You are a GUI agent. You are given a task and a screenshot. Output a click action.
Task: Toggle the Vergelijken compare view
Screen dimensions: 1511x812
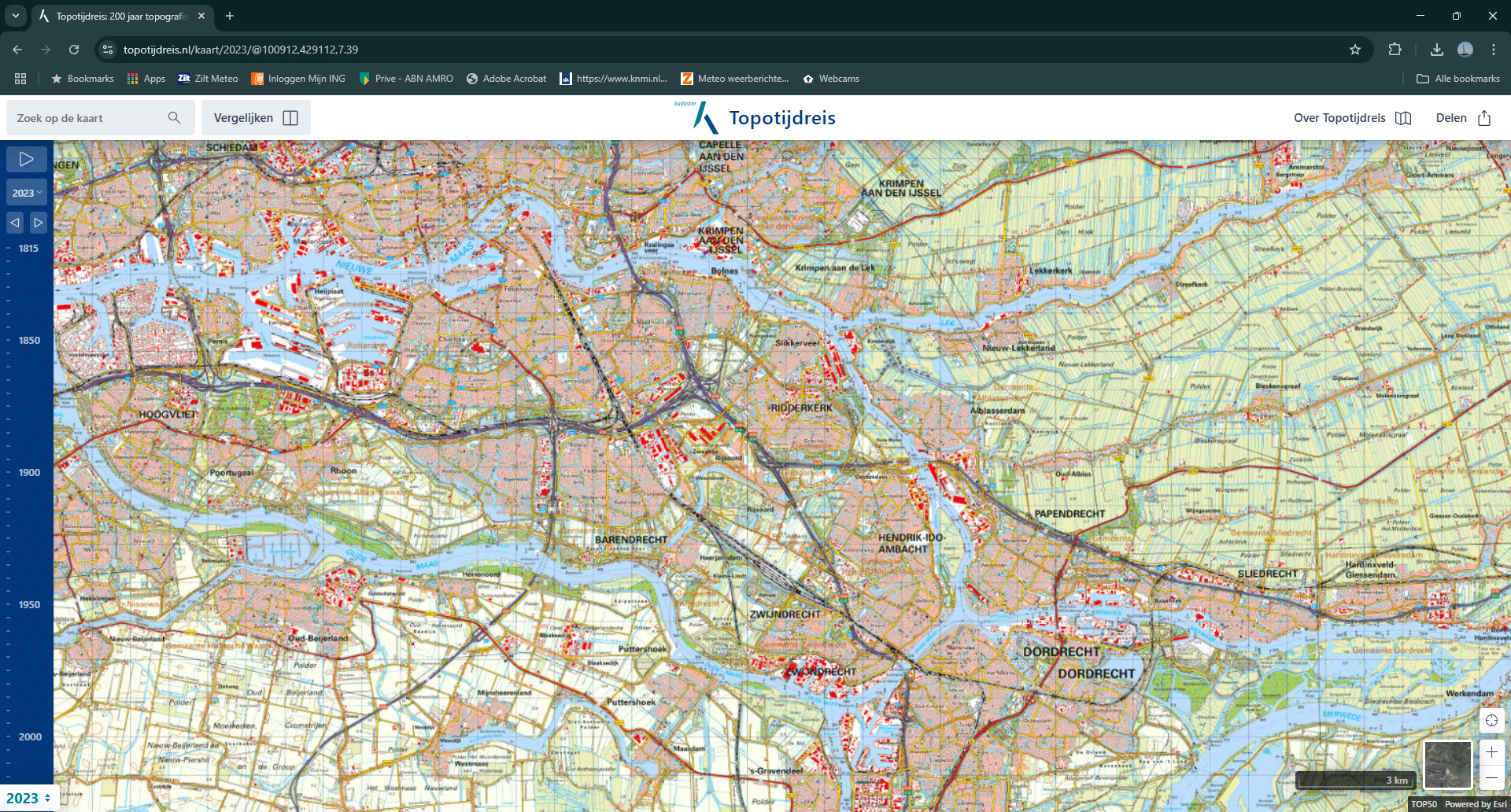pos(256,118)
